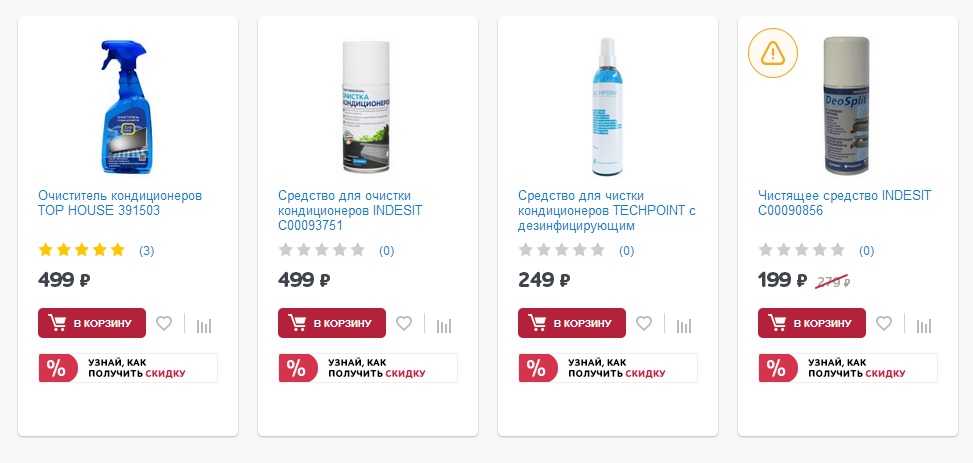The image size is (973, 463).
Task: Compare INDESIT C00090856 using bars icon
Action: tap(924, 325)
